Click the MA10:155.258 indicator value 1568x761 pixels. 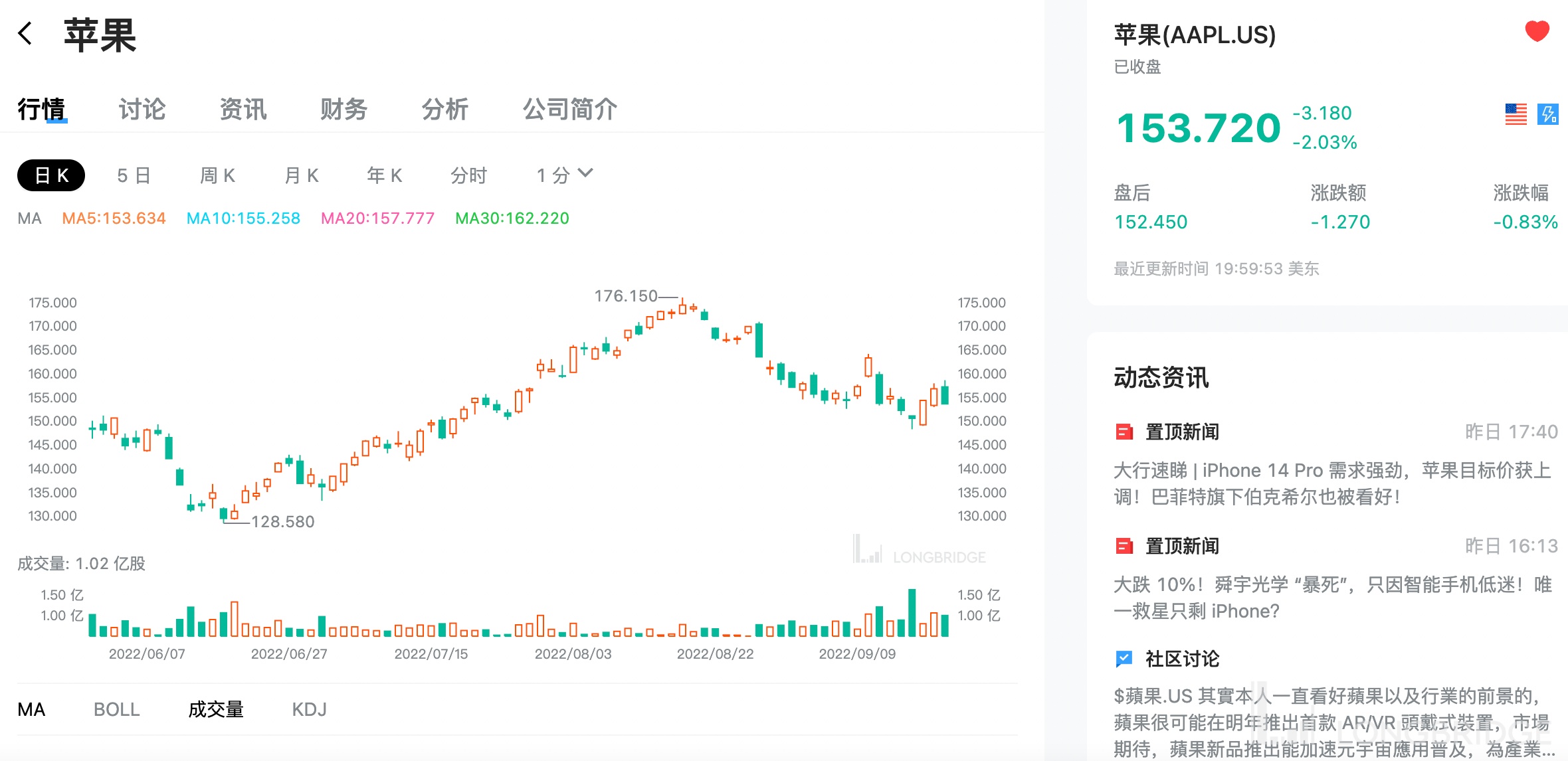(x=243, y=218)
